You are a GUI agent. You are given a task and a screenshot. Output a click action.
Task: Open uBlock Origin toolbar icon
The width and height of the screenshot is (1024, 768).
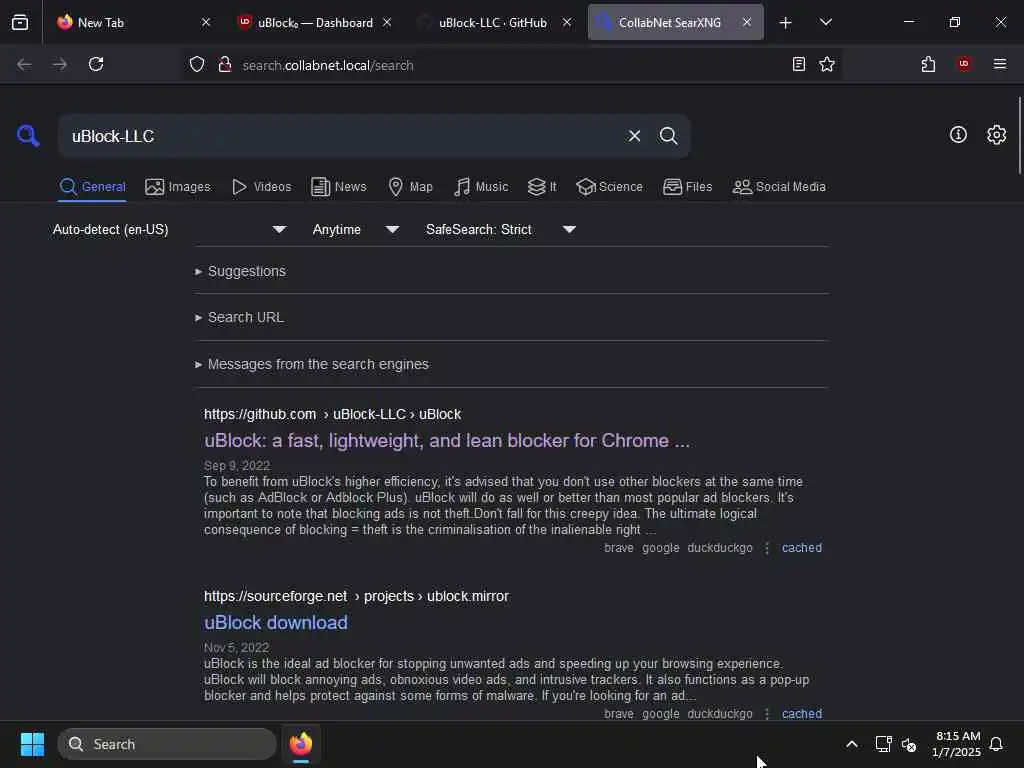click(964, 64)
